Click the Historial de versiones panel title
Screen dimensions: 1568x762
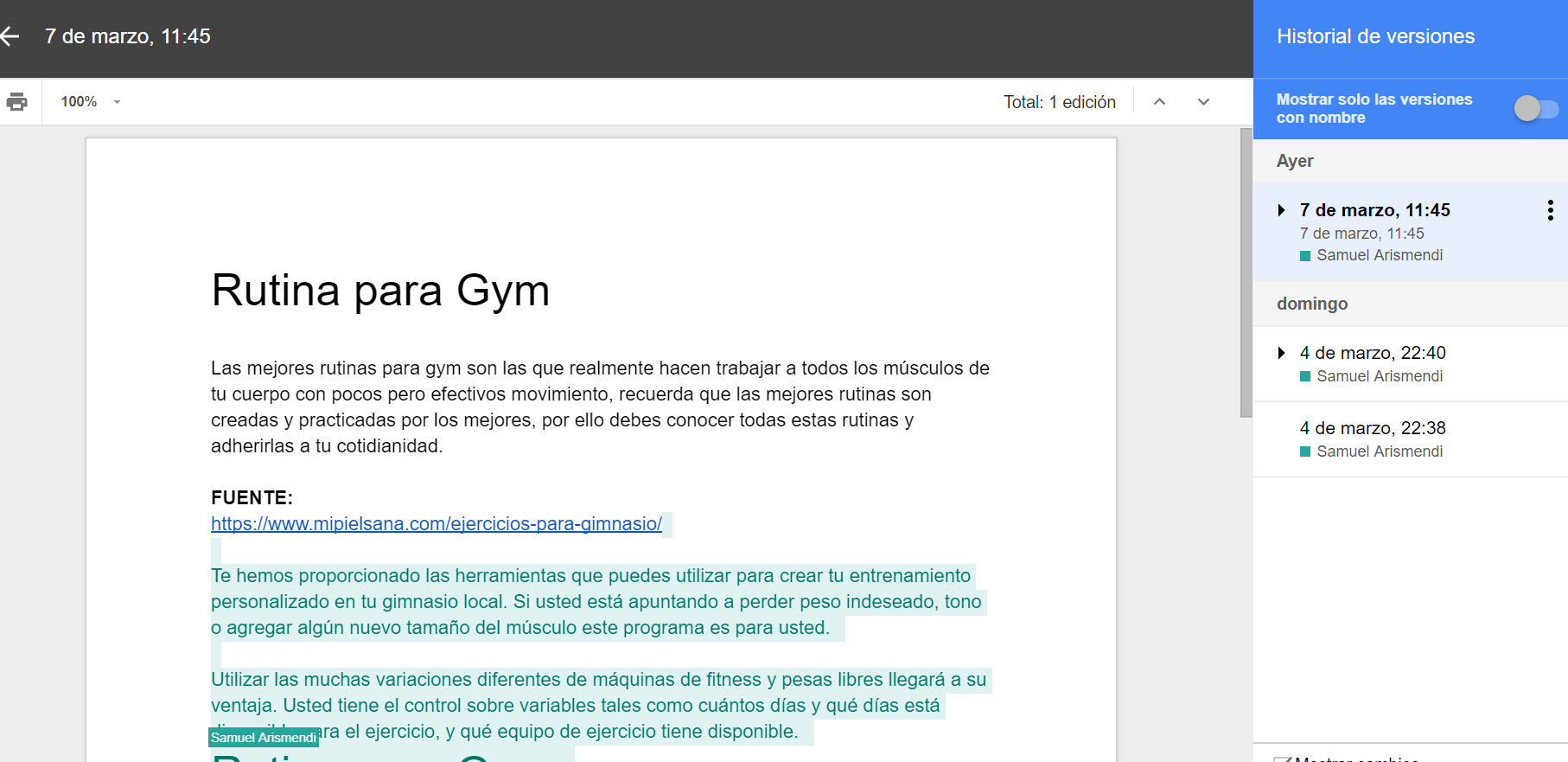pyautogui.click(x=1375, y=36)
